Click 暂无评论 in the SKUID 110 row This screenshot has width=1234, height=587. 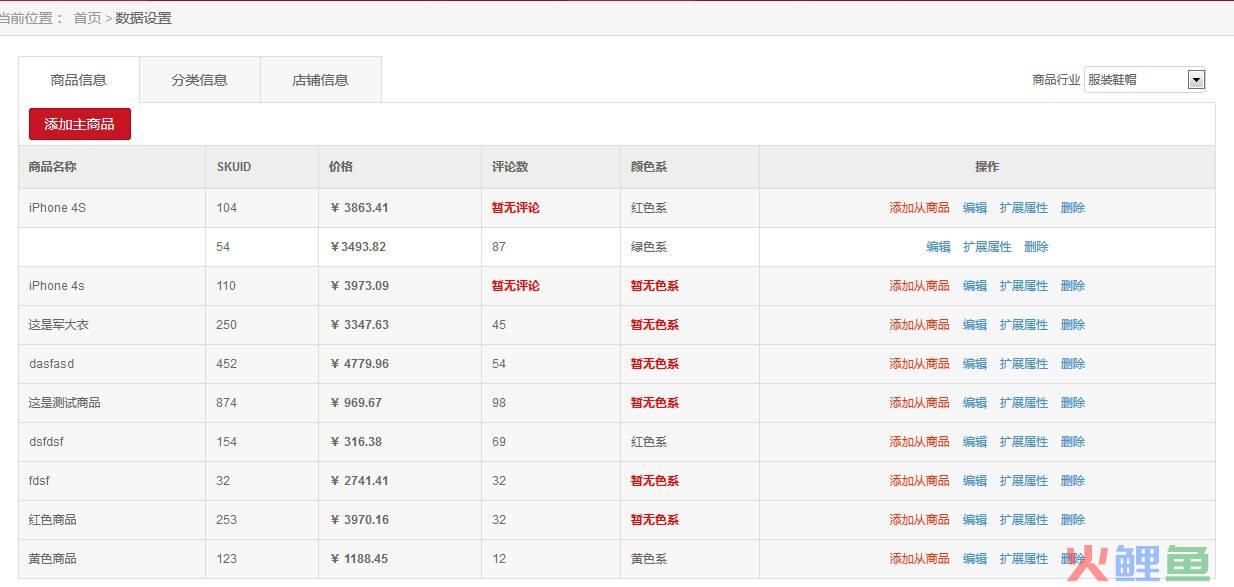[x=515, y=286]
